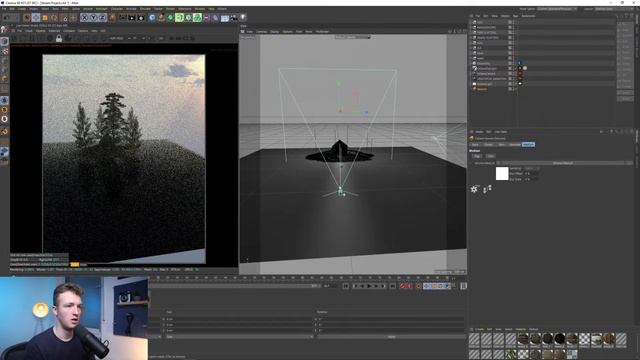640x360 pixels.
Task: Expand the medium link arrow in Attribute Manager
Action: [498, 163]
